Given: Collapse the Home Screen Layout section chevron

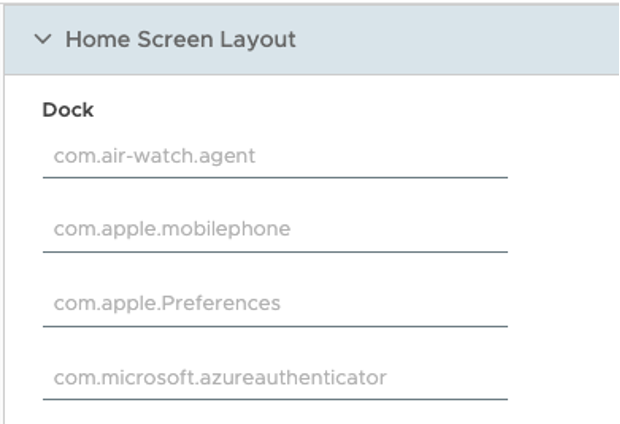Looking at the screenshot, I should pos(42,40).
